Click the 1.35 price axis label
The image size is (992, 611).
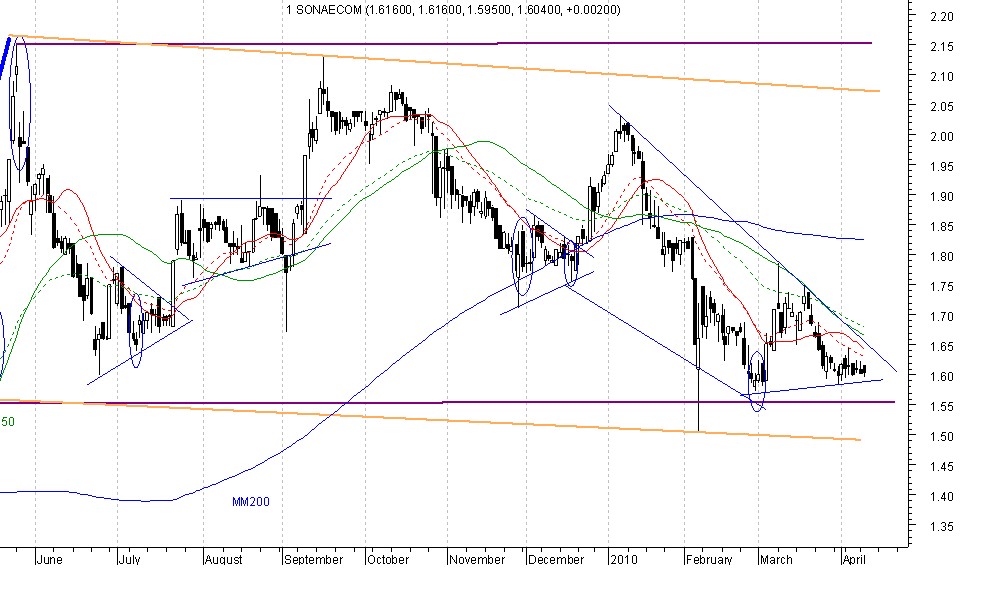(941, 527)
